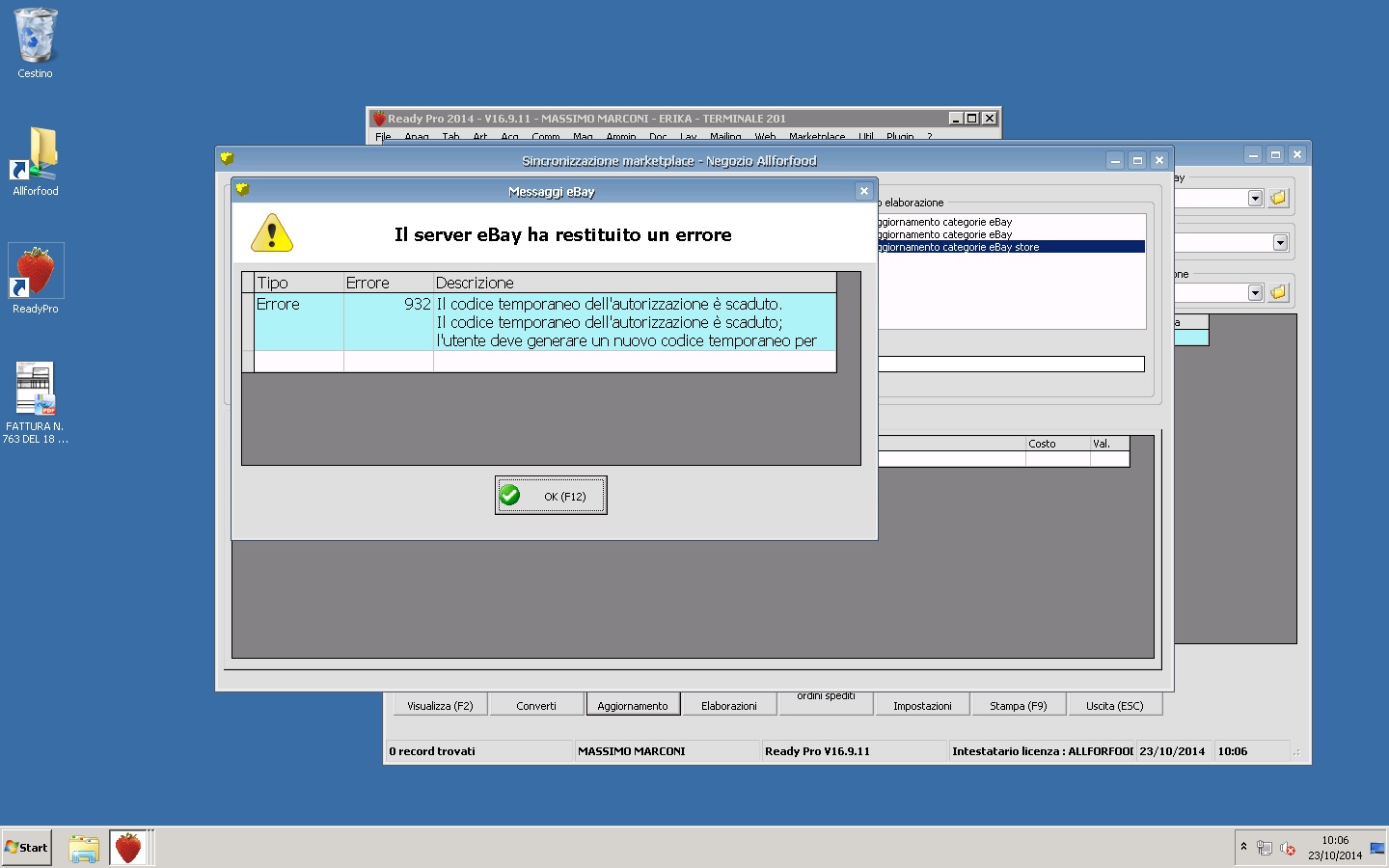The image size is (1389, 868).
Task: Open the dropdown with no folder button beside it
Action: click(x=1280, y=242)
